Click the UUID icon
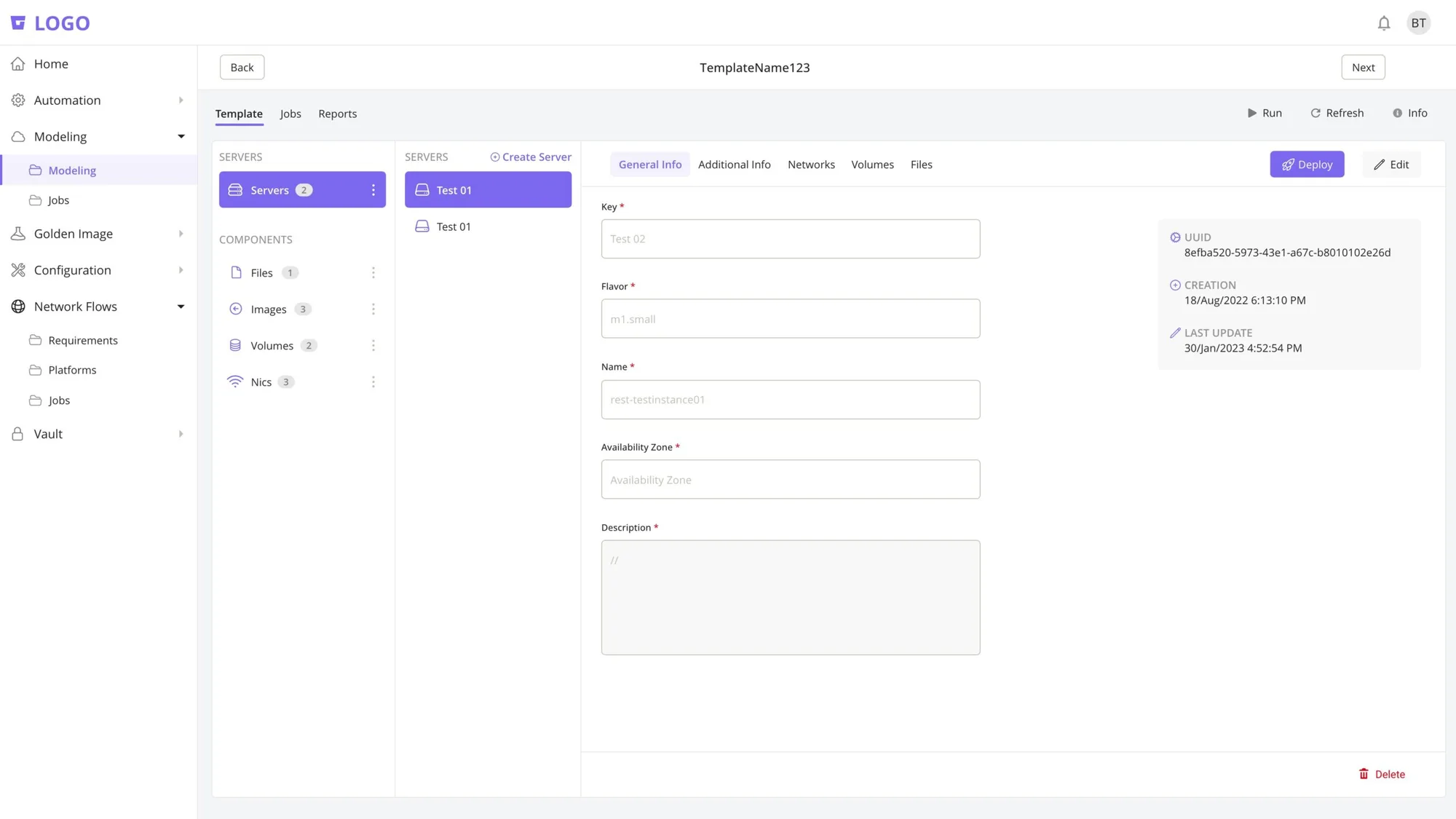The height and width of the screenshot is (819, 1456). point(1175,237)
